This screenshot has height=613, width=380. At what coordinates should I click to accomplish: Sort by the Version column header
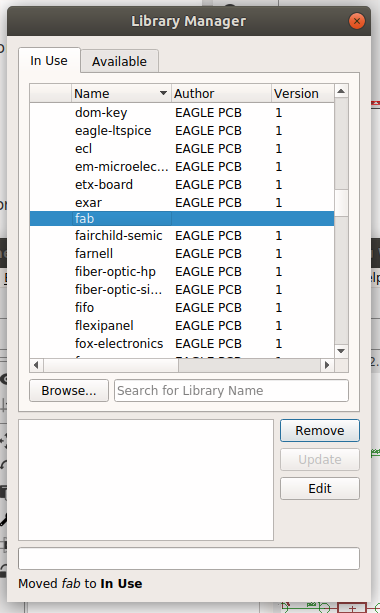pyautogui.click(x=303, y=93)
